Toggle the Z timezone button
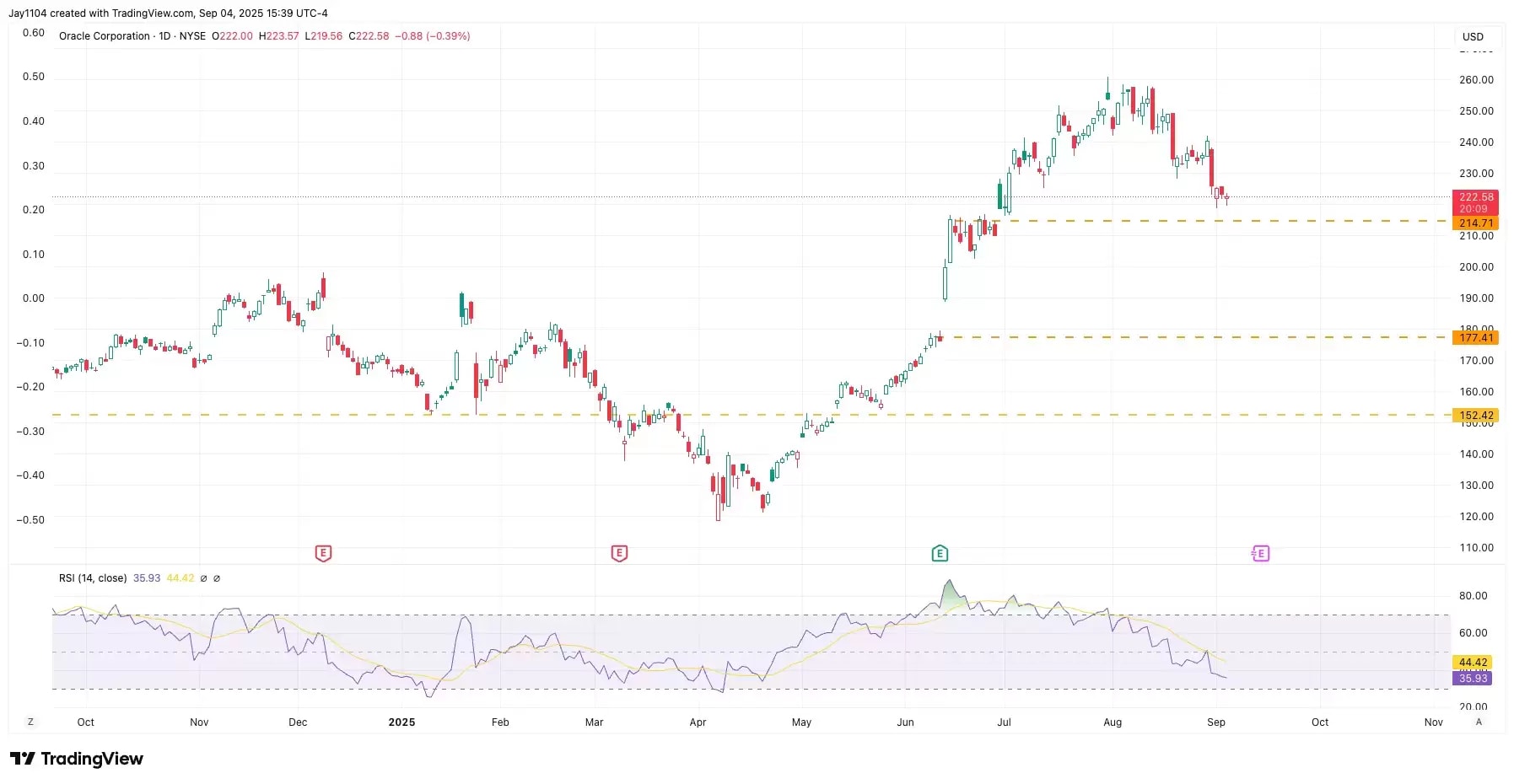Image resolution: width=1514 pixels, height=784 pixels. tap(31, 722)
